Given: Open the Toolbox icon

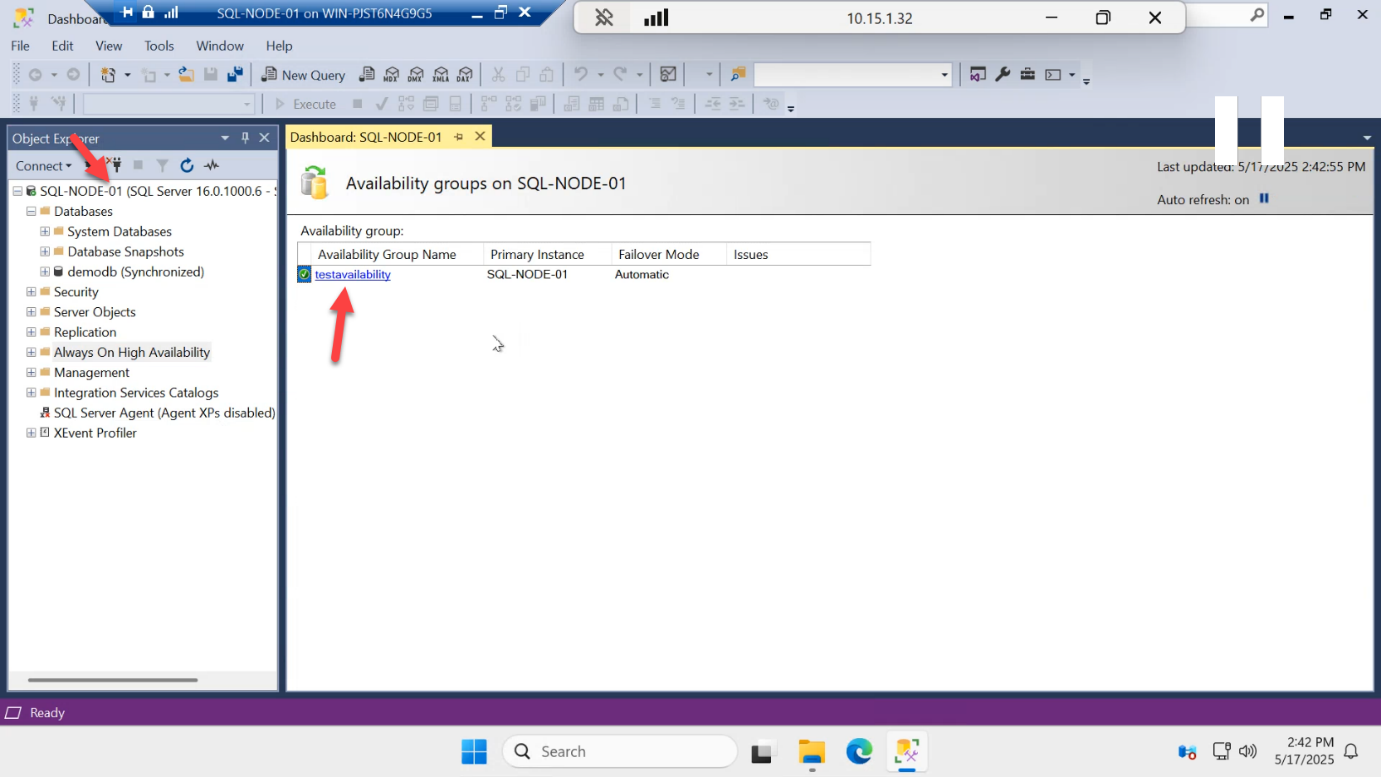Looking at the screenshot, I should click(1027, 75).
